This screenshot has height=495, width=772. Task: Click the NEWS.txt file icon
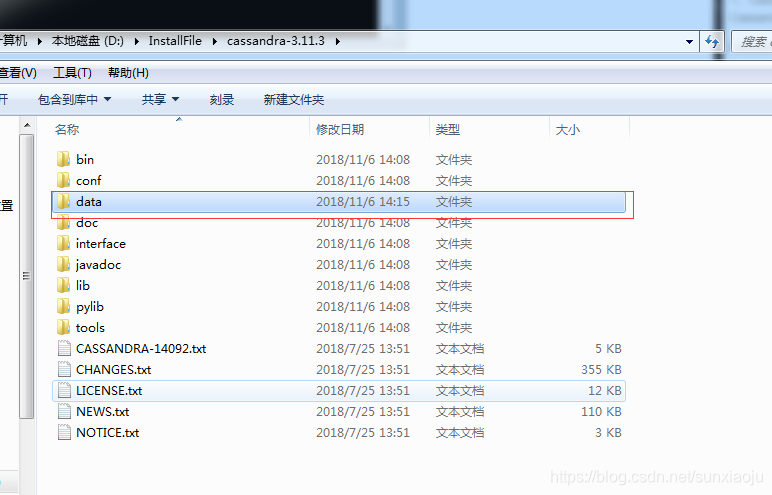64,412
